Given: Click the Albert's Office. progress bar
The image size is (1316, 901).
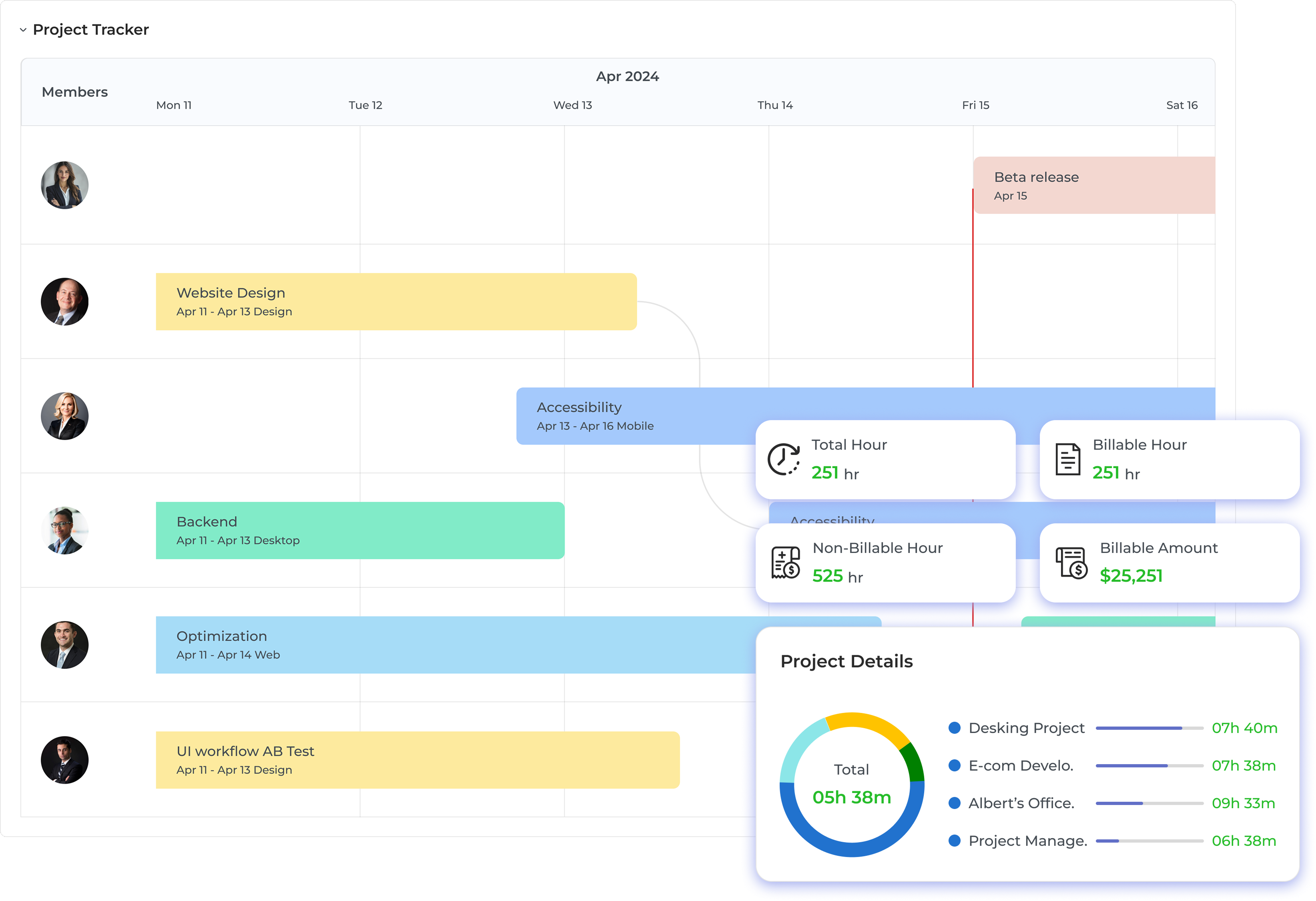Looking at the screenshot, I should tap(1149, 803).
